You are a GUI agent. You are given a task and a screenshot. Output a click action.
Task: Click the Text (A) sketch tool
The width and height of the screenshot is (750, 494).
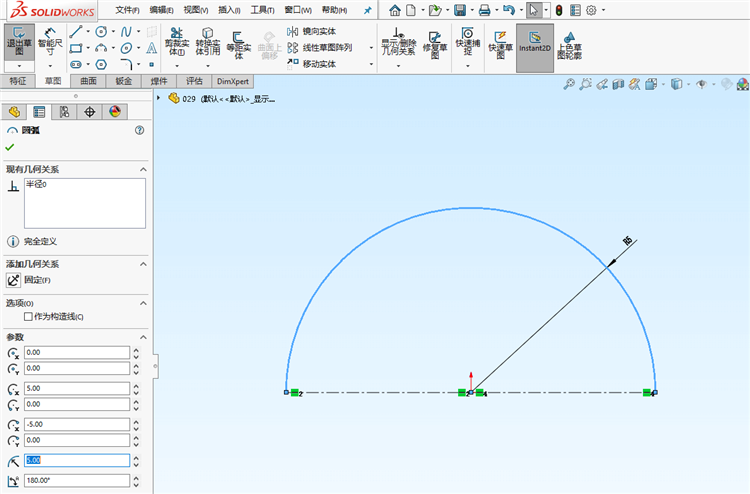tap(152, 48)
